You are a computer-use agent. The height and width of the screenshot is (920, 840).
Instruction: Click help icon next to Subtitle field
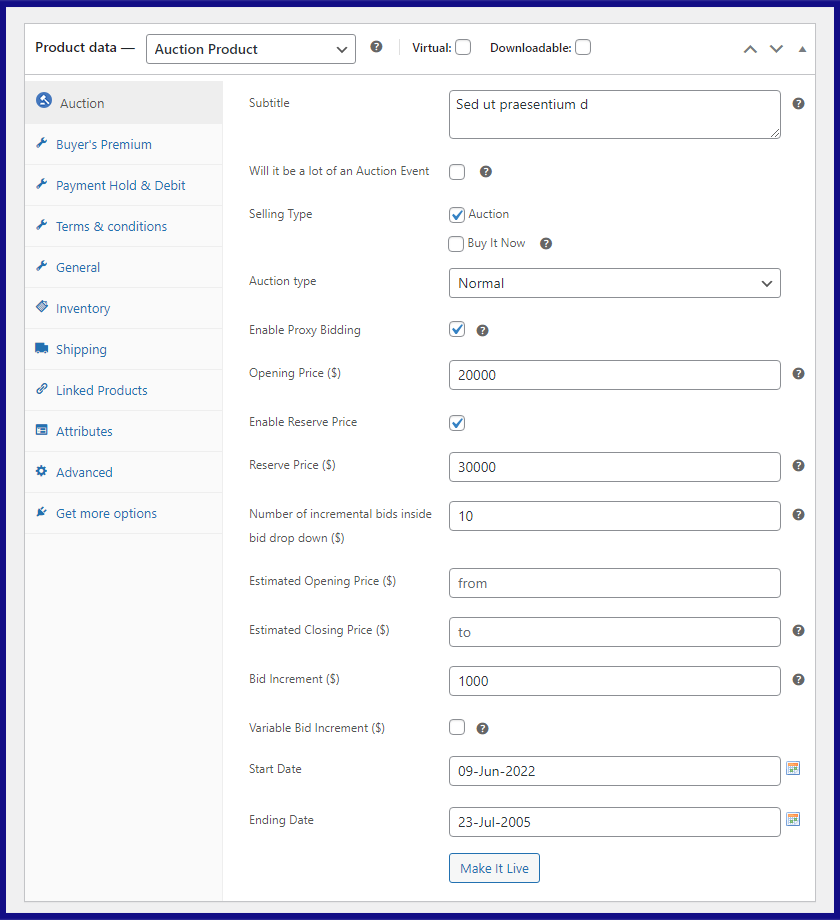point(798,104)
